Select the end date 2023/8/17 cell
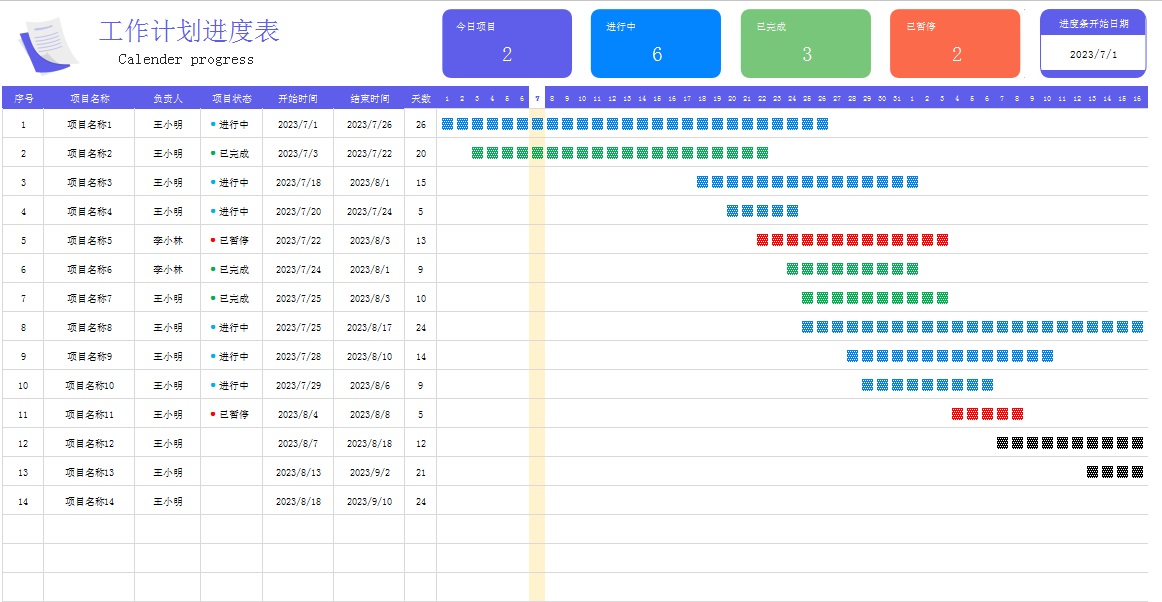The height and width of the screenshot is (602, 1162). (x=369, y=327)
